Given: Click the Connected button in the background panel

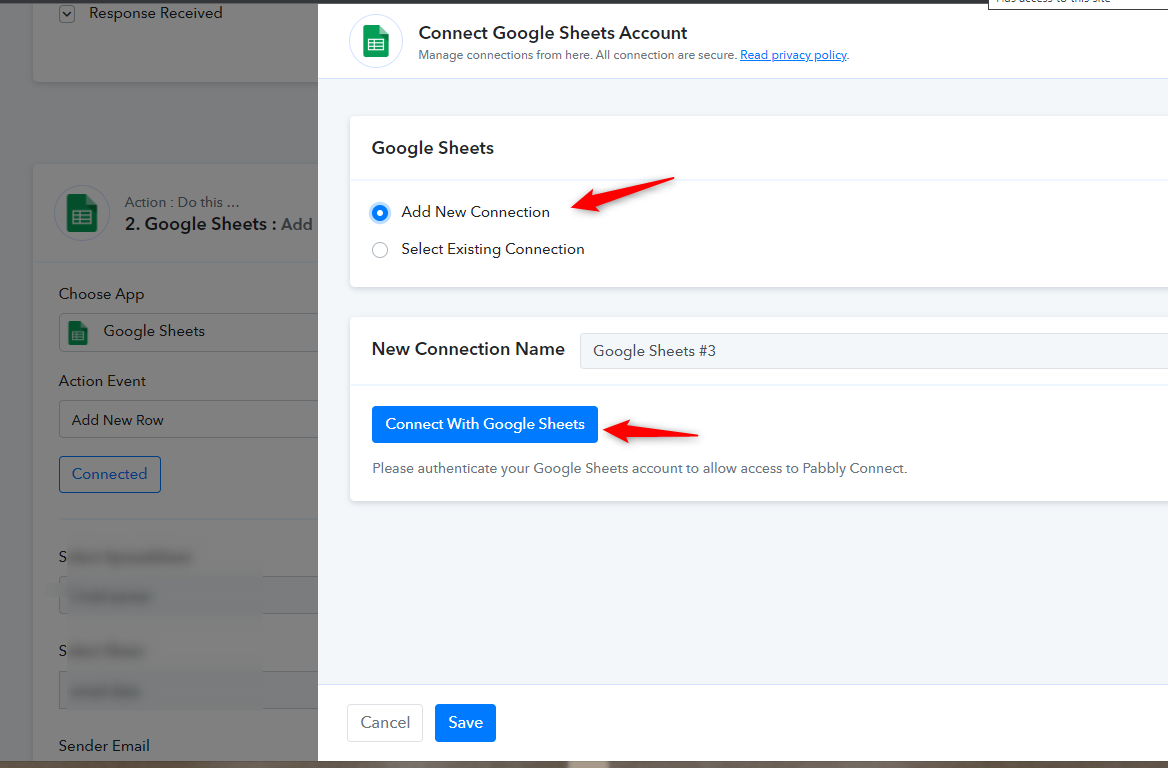Looking at the screenshot, I should click(110, 475).
